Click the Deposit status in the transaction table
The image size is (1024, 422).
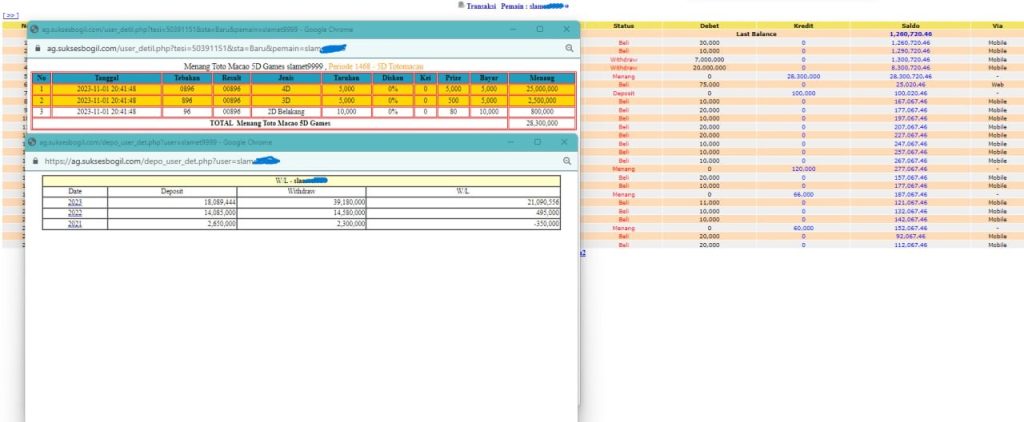624,93
